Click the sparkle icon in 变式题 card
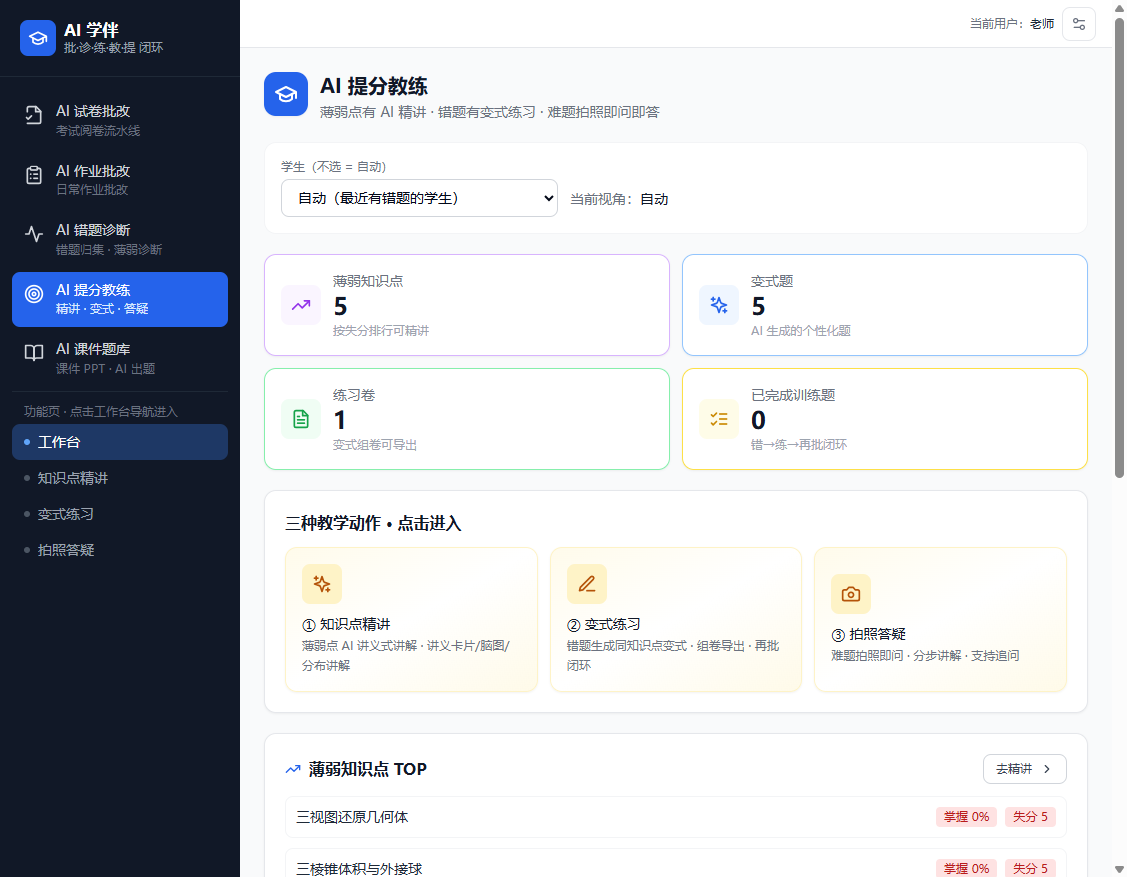Screen dimensions: 1127x877 point(719,305)
